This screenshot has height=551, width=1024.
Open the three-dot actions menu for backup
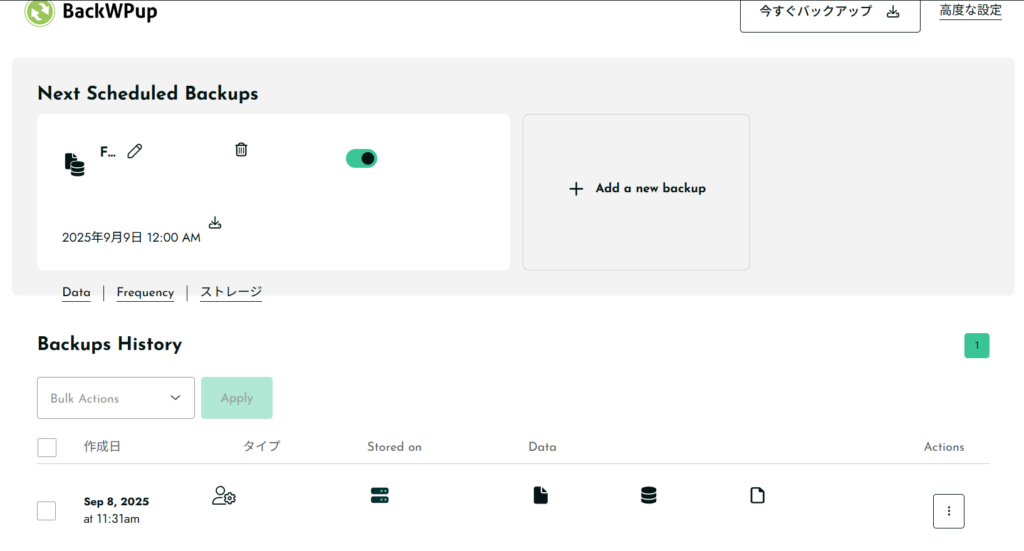tap(948, 511)
